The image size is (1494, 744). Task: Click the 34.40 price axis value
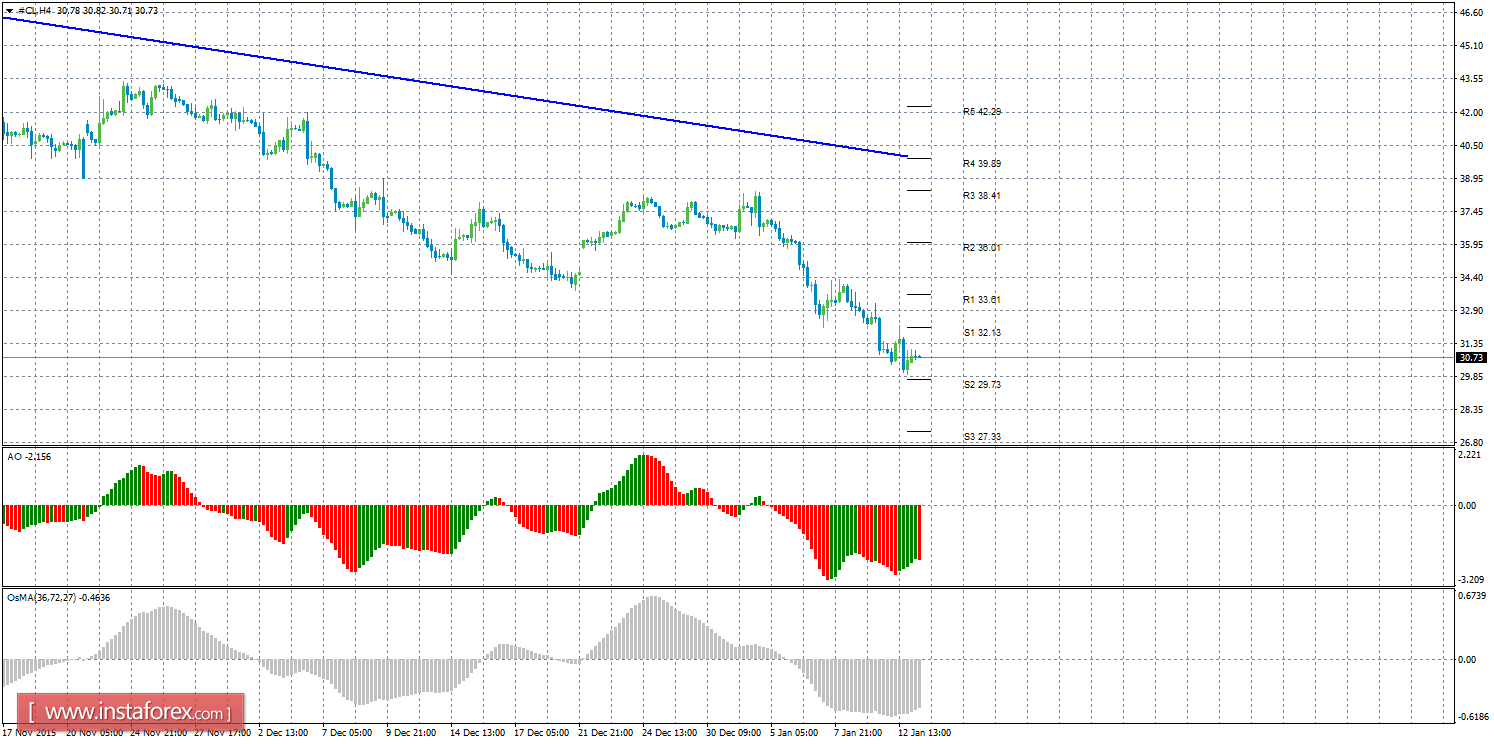coord(1471,278)
